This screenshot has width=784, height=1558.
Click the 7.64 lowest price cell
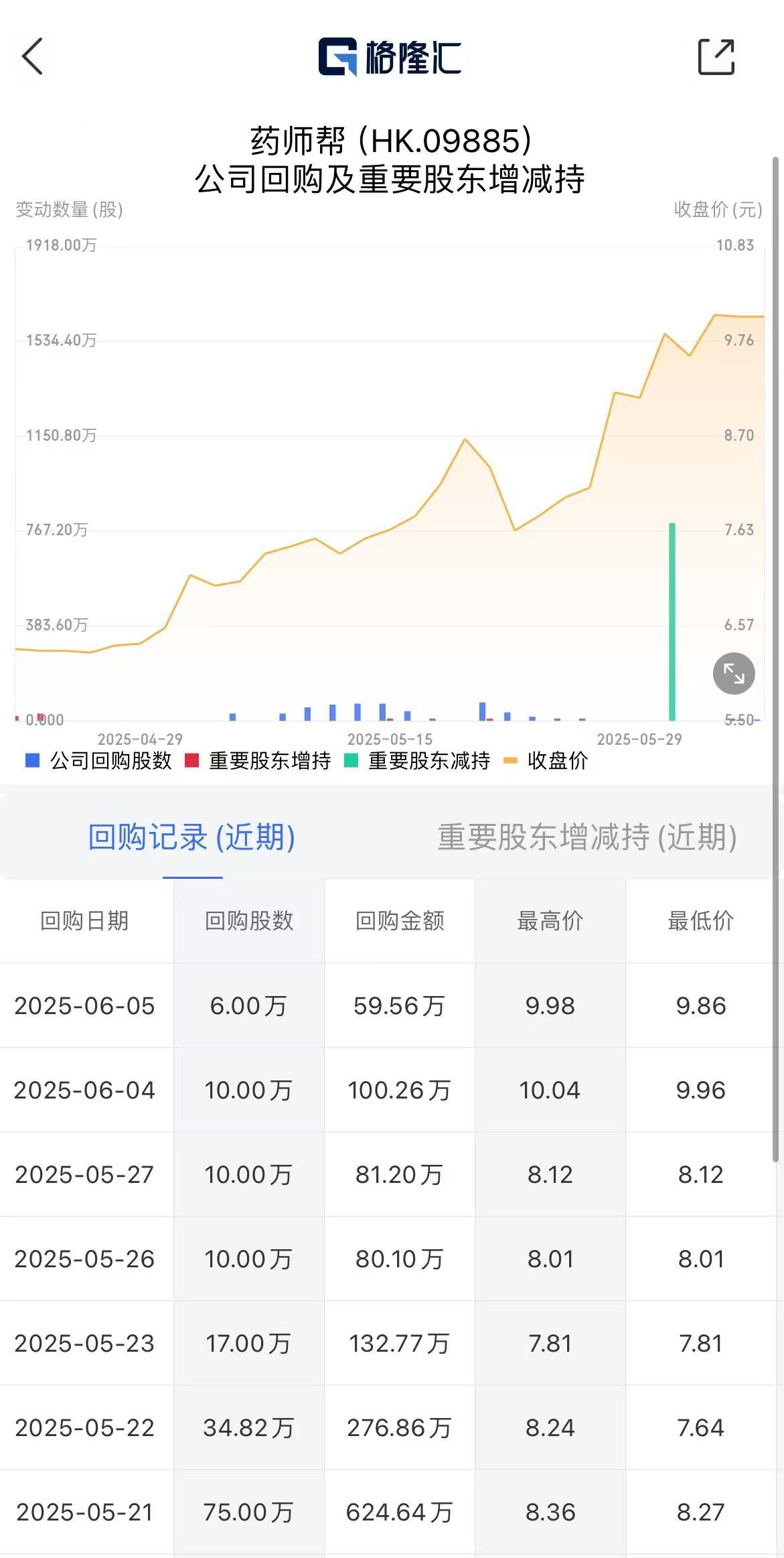point(701,1427)
